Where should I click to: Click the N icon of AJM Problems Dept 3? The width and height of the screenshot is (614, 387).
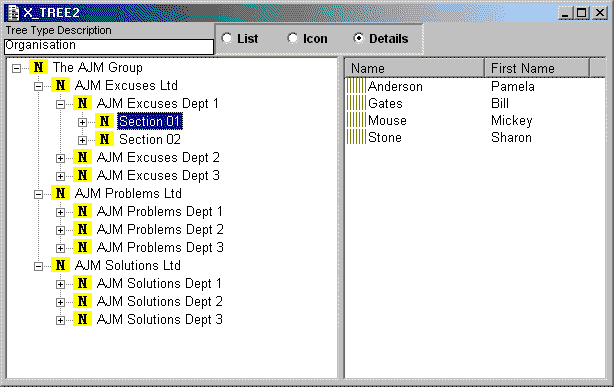click(x=82, y=247)
